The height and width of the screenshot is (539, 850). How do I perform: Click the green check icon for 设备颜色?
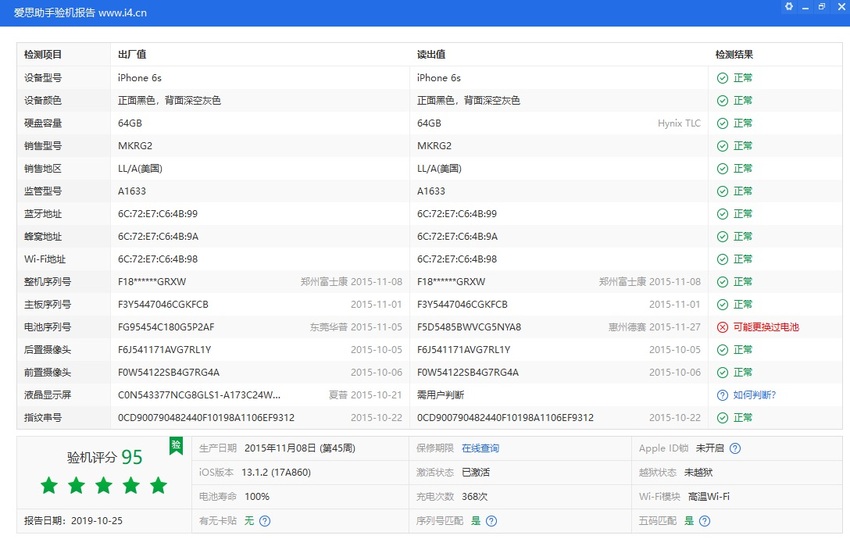(x=722, y=101)
